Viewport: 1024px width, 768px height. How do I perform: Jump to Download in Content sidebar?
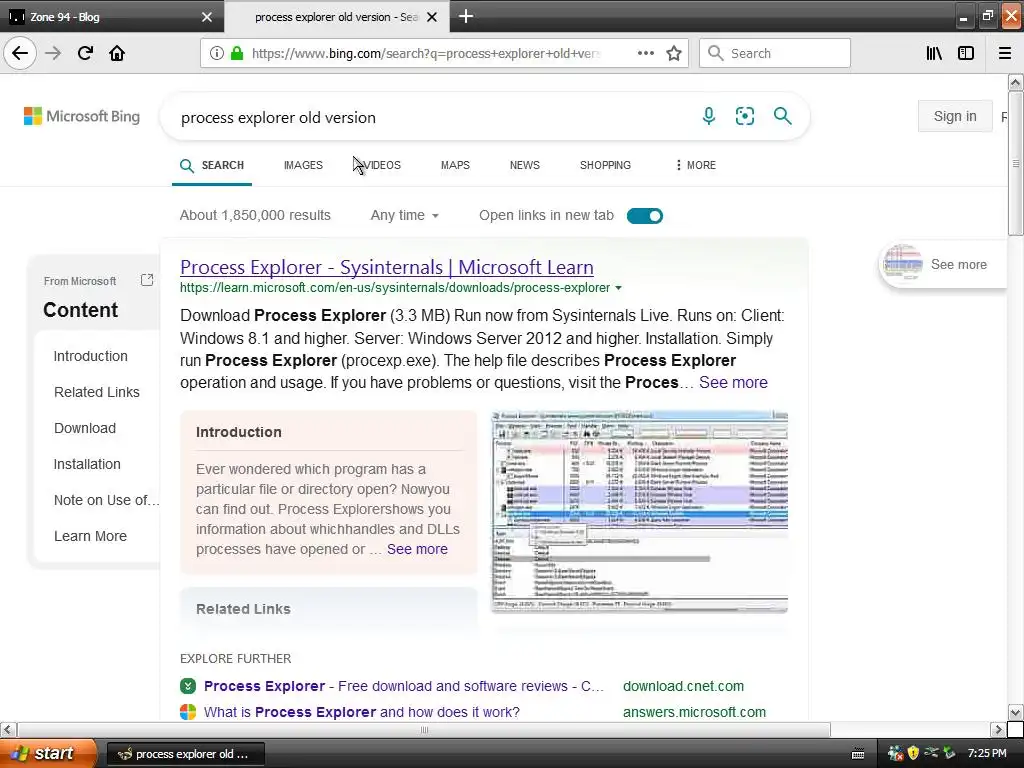(85, 428)
